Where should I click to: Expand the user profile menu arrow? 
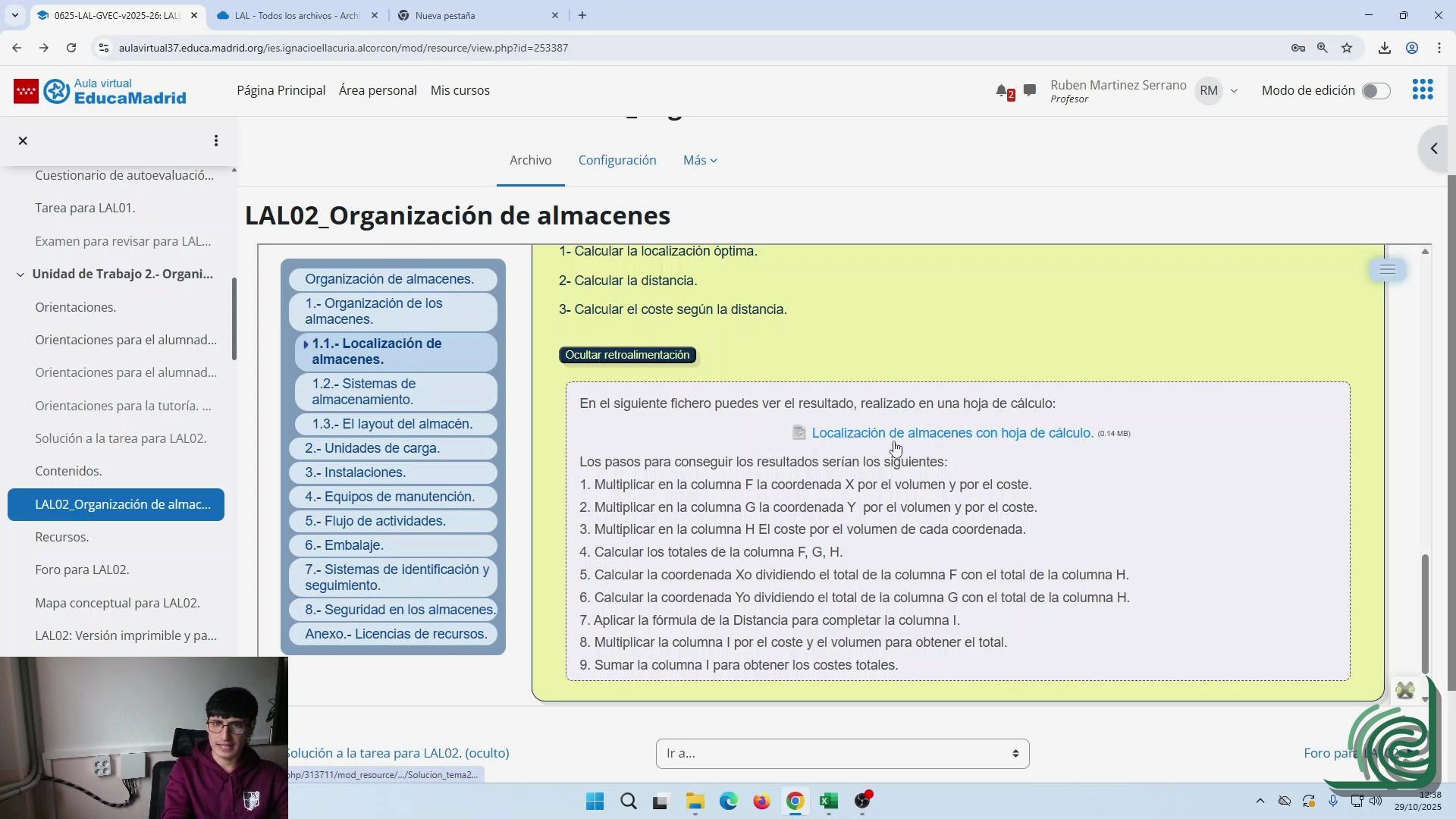click(1234, 91)
